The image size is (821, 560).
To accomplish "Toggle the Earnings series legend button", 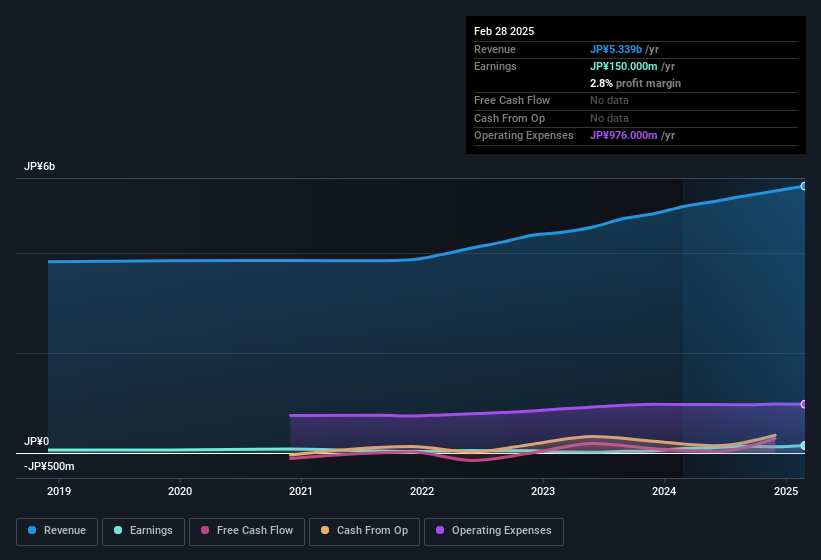I will click(x=143, y=532).
